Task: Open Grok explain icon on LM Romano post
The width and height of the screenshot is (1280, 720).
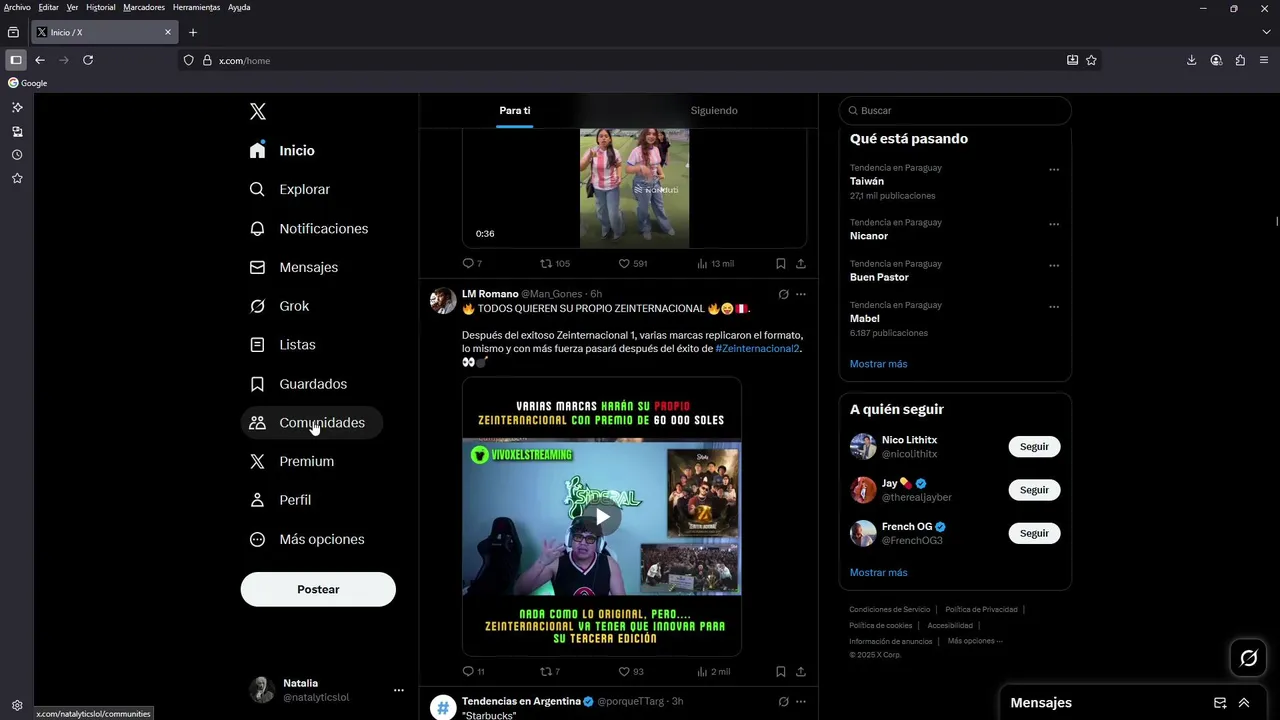Action: [x=783, y=294]
